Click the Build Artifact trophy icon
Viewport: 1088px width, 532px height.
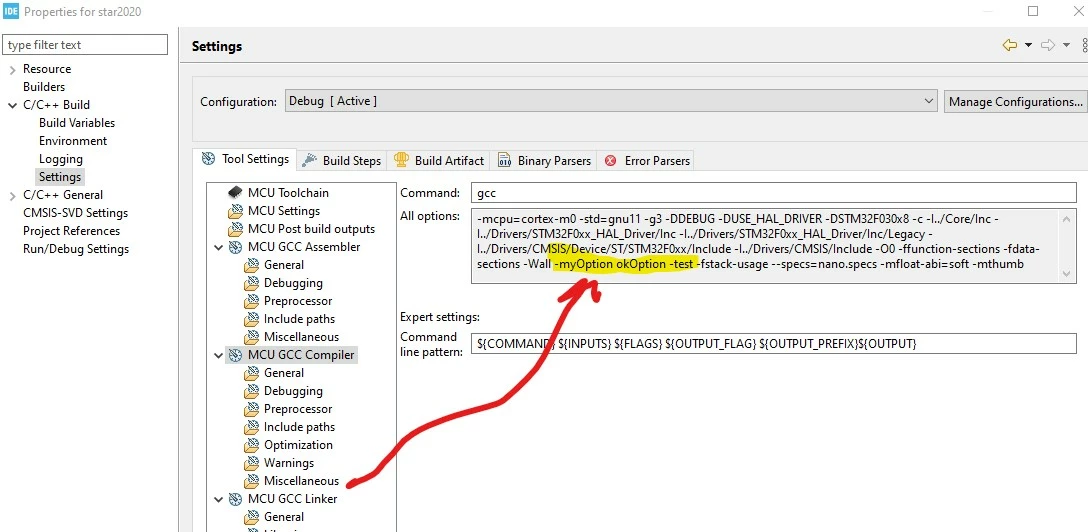tap(401, 160)
